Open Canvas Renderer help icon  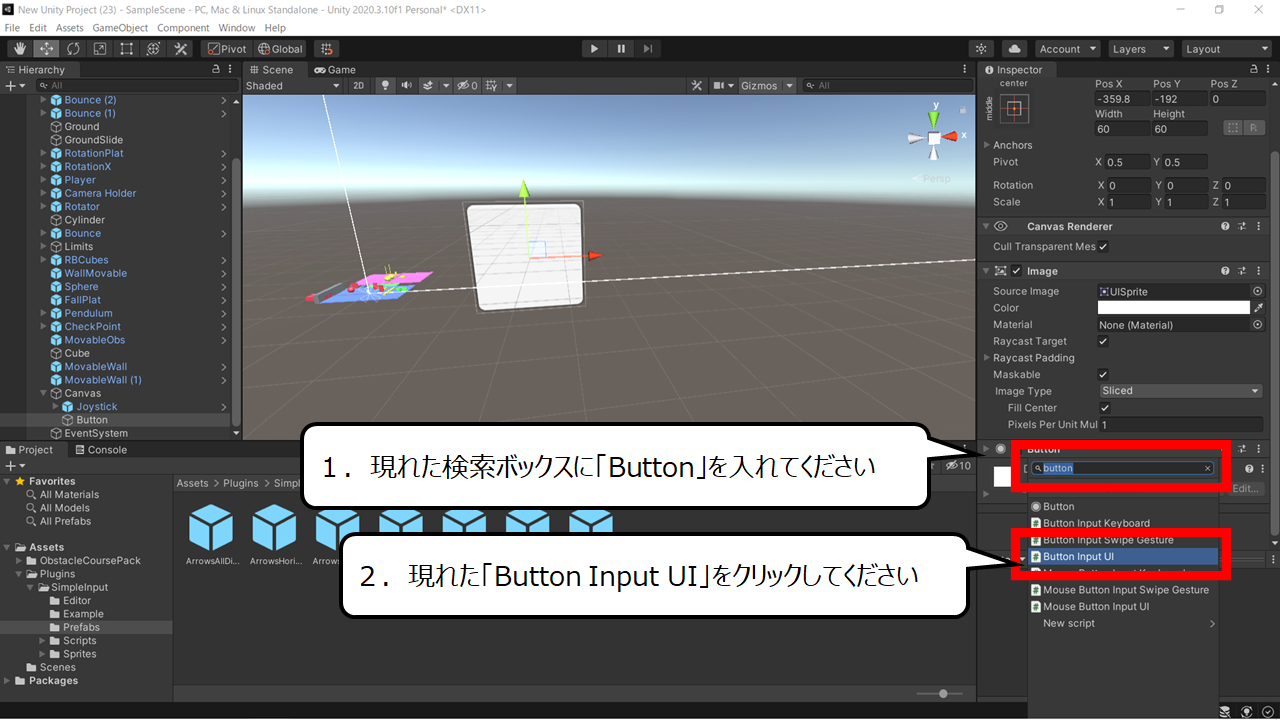1225,226
